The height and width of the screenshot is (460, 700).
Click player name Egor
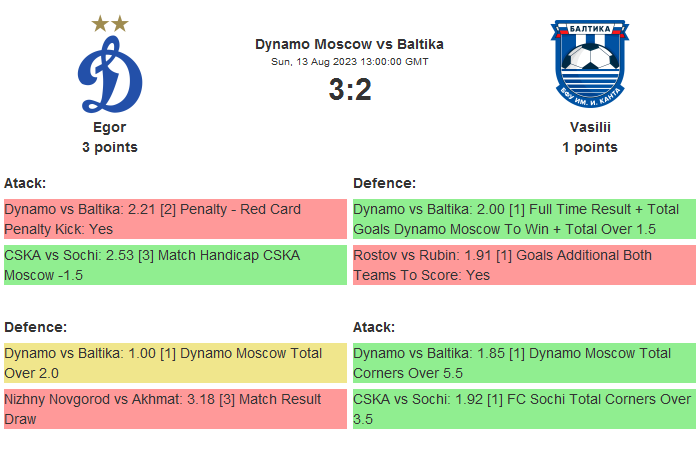point(109,127)
